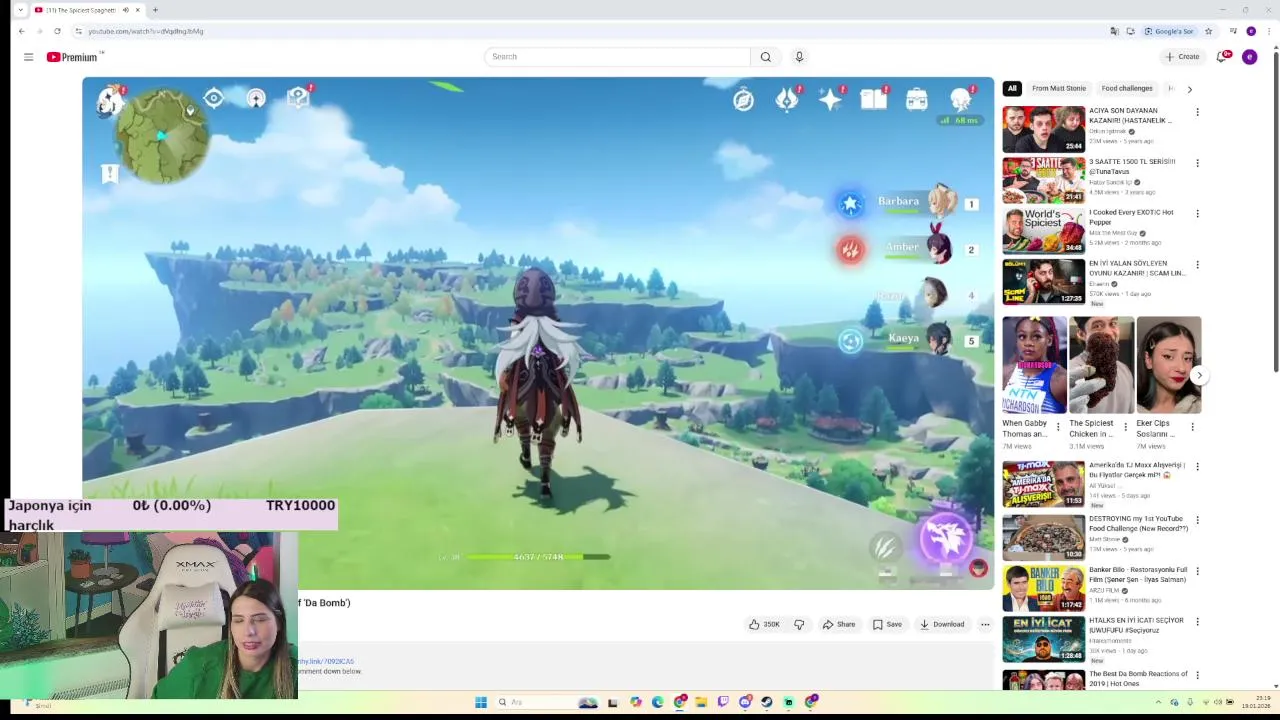This screenshot has width=1280, height=720.
Task: Open The Spiciest Chicken short thumbnail
Action: point(1101,365)
